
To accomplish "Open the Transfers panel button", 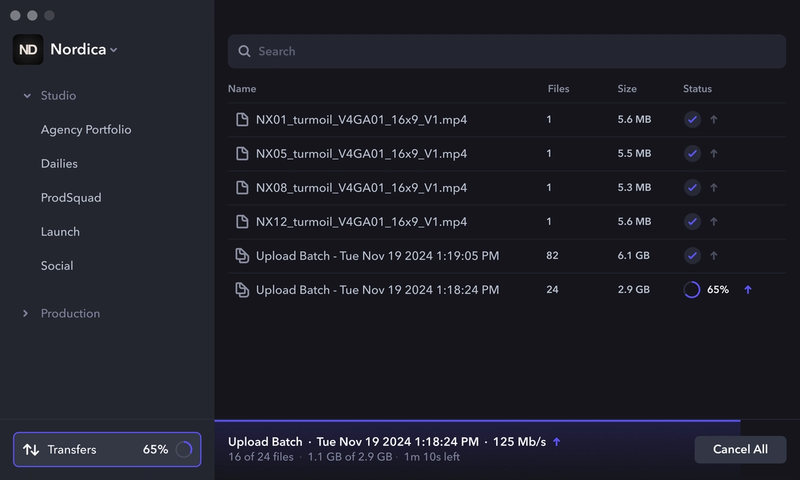I will [107, 450].
